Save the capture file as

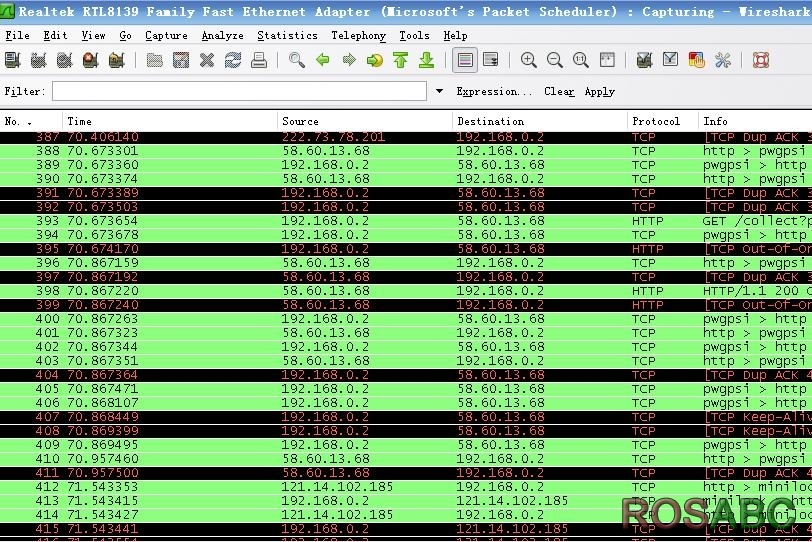181,60
